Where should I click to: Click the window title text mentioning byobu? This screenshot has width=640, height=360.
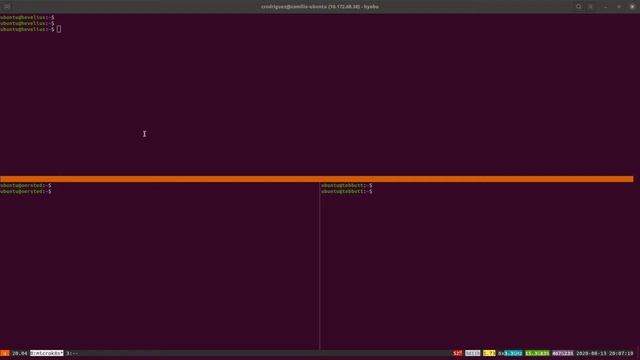pyautogui.click(x=320, y=7)
